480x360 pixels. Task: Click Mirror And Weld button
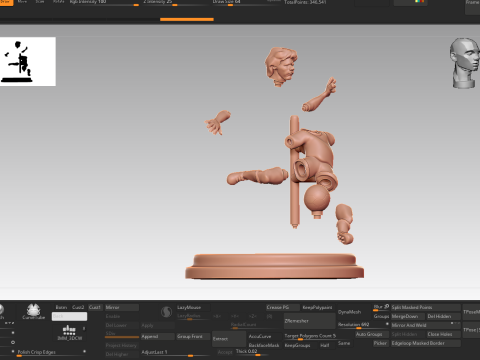point(426,325)
